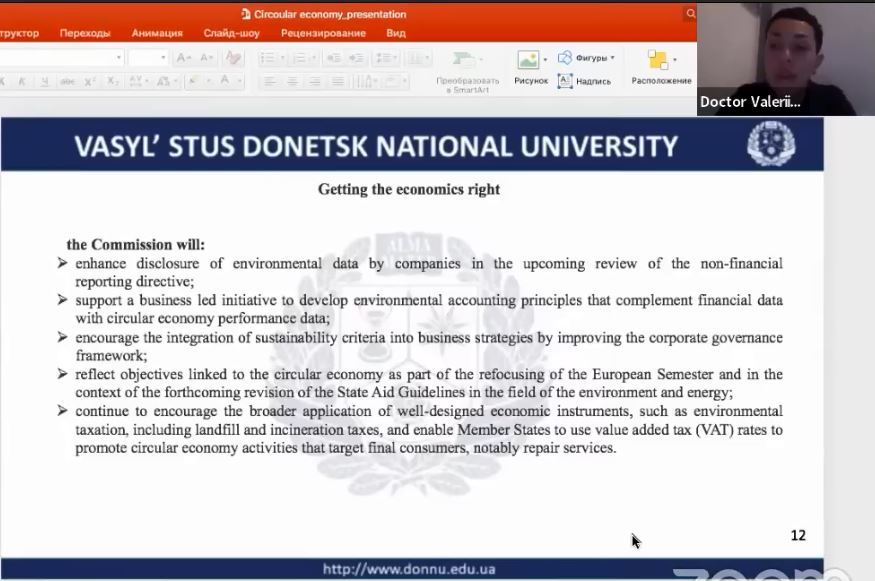875x581 pixels.
Task: Click the clear formatting eraser icon
Action: pyautogui.click(x=233, y=57)
